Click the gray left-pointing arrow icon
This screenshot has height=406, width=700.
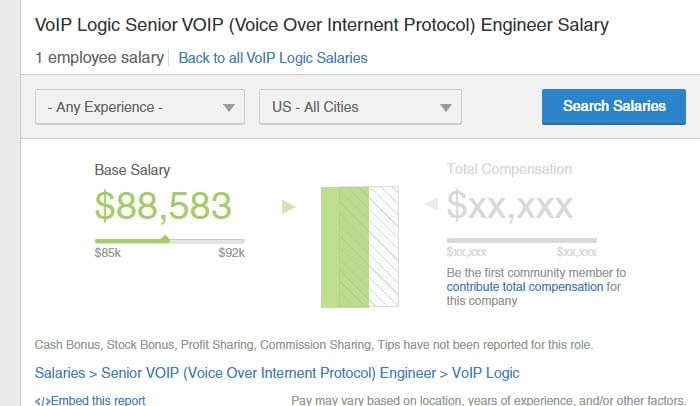[x=431, y=204]
